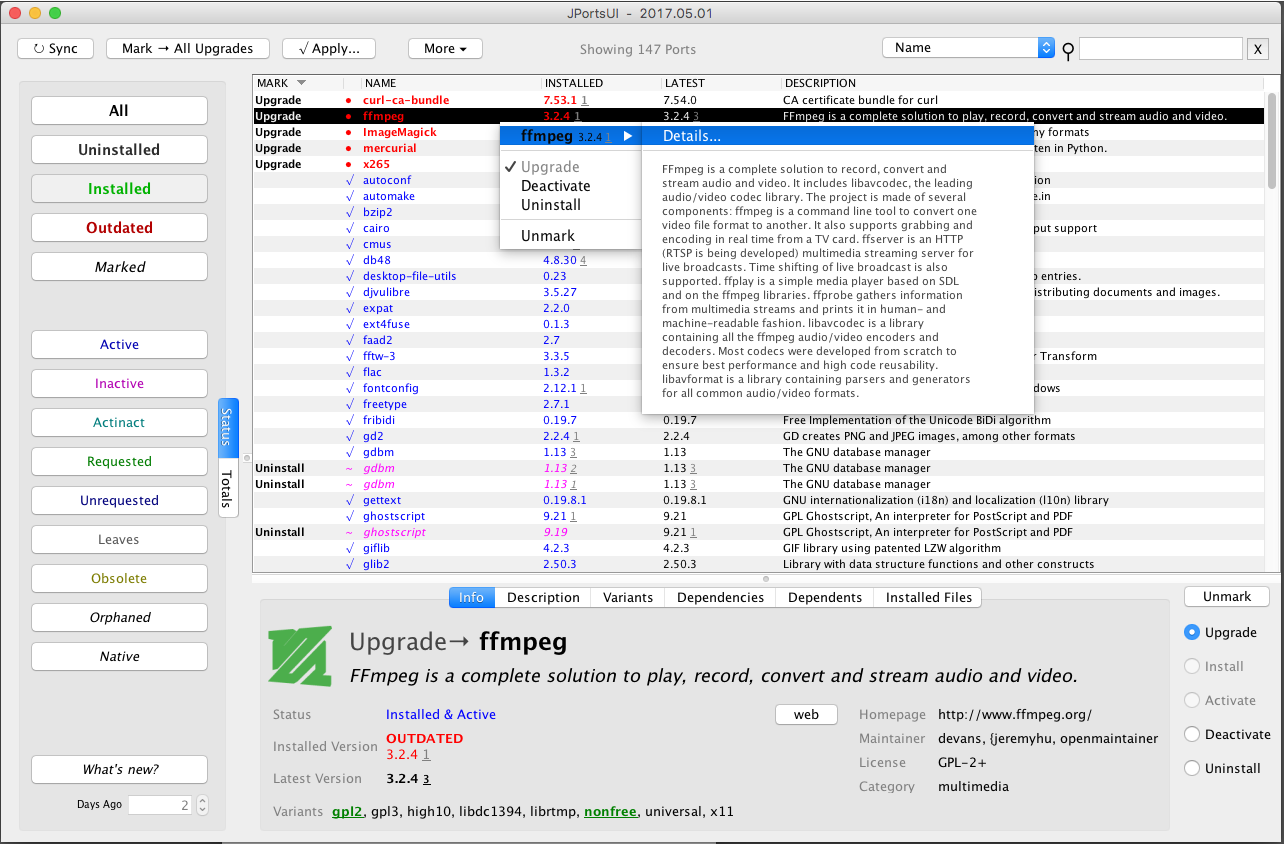Select the Install radio button
This screenshot has height=844, width=1284.
[1192, 666]
